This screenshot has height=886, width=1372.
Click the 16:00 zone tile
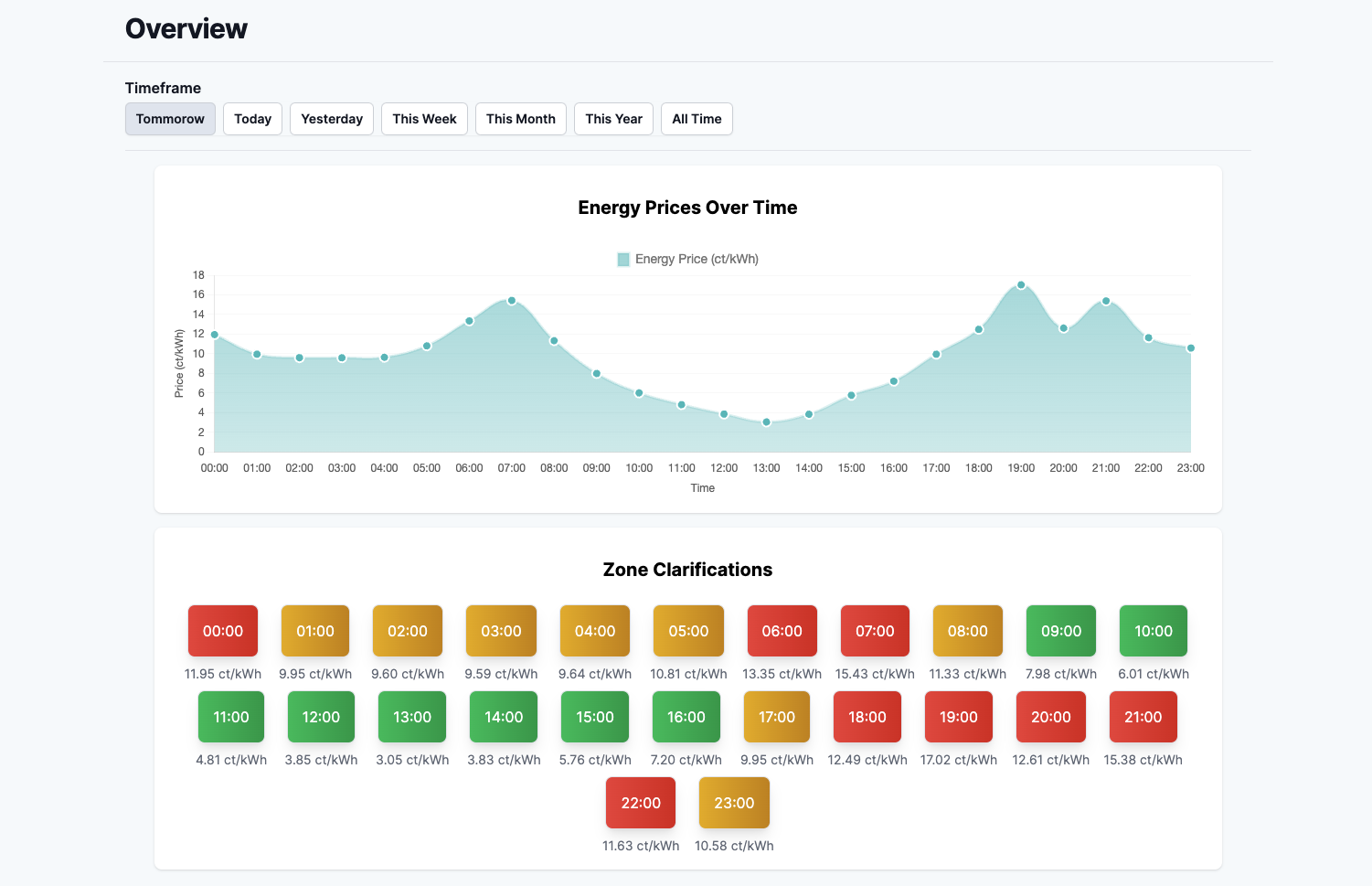point(686,717)
